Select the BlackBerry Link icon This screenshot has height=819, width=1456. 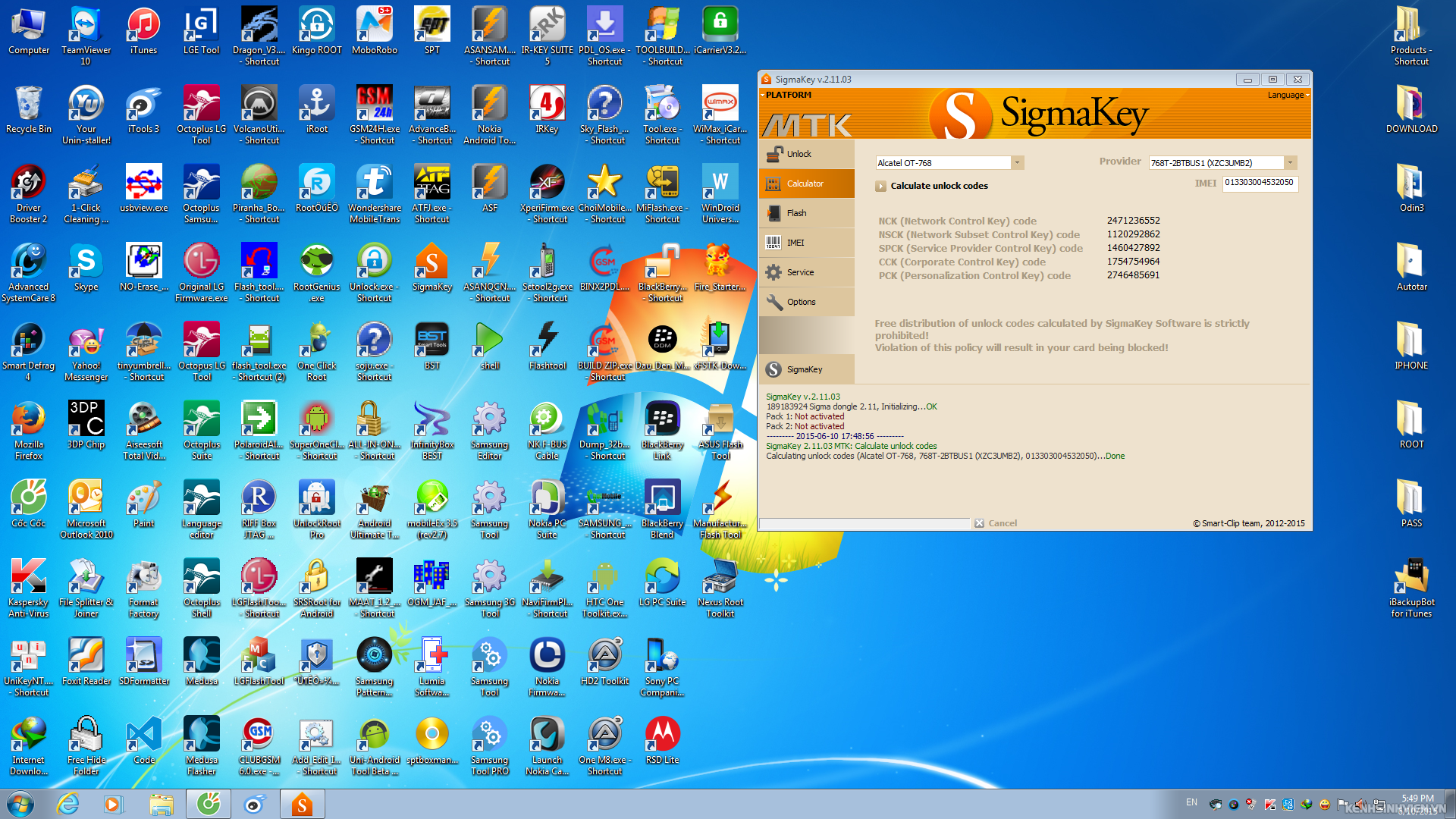[x=662, y=430]
